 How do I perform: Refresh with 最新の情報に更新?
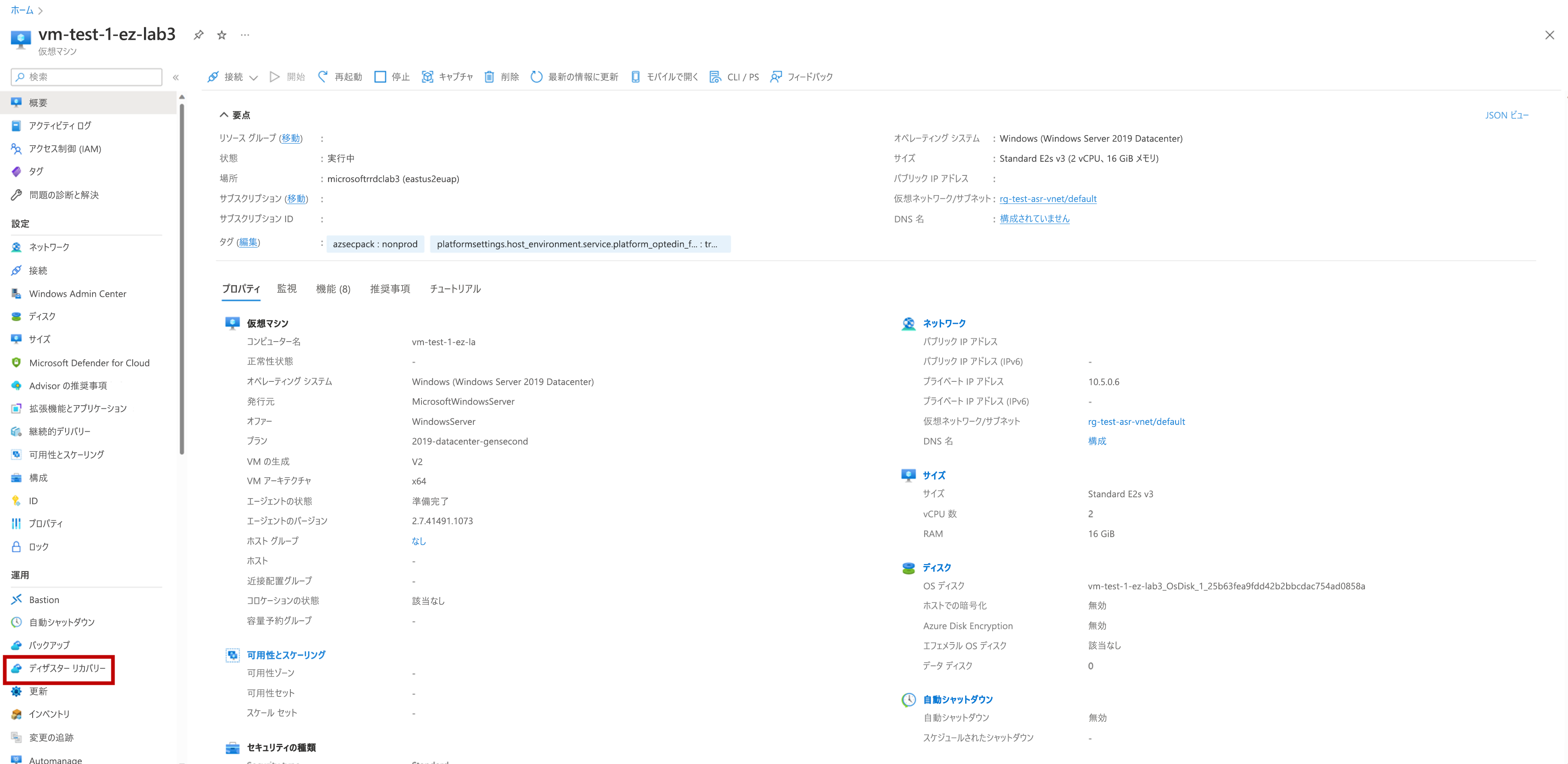[575, 77]
